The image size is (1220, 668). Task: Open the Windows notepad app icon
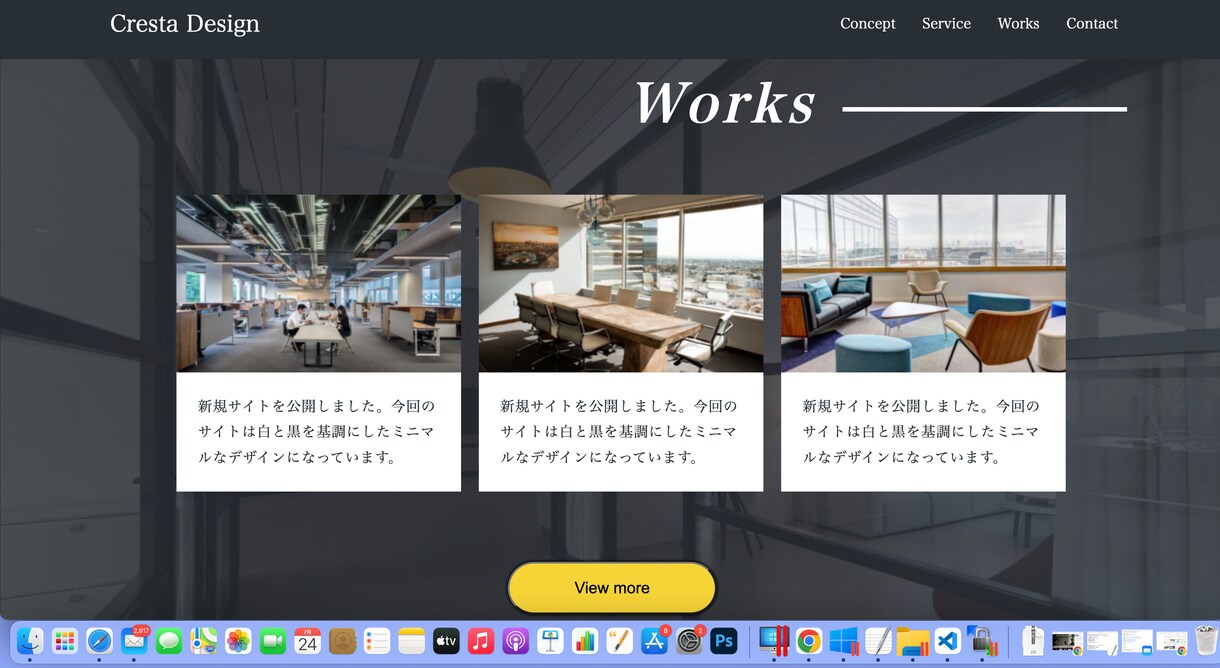tap(878, 641)
